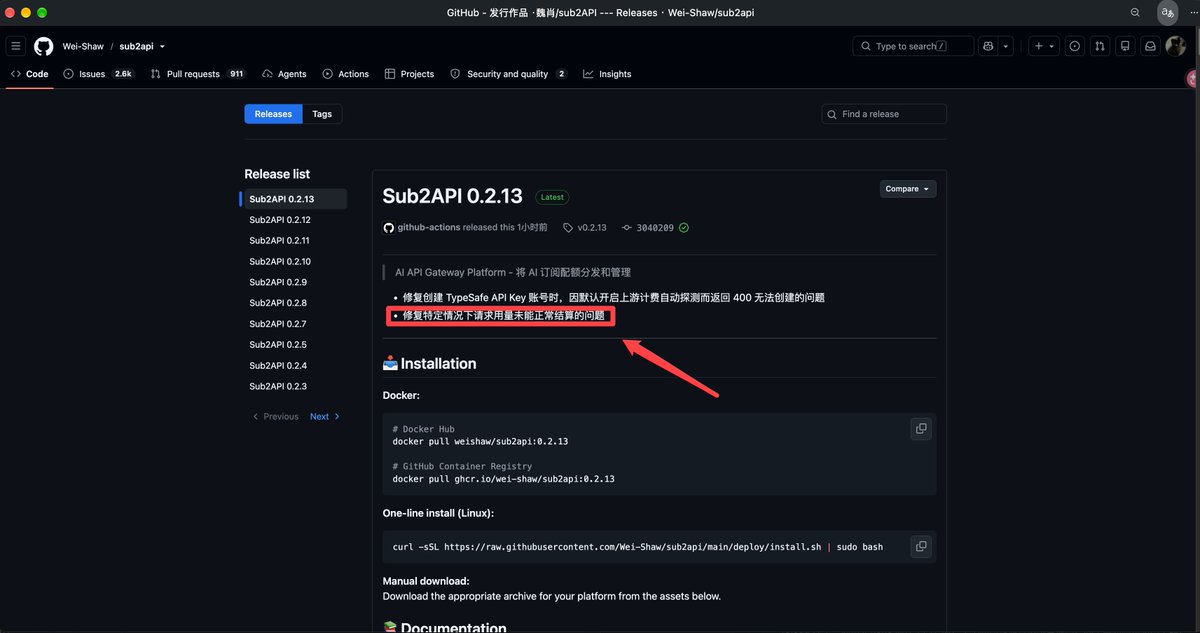The image size is (1200, 633).
Task: Open browser more options menu
Action: tap(1191, 12)
